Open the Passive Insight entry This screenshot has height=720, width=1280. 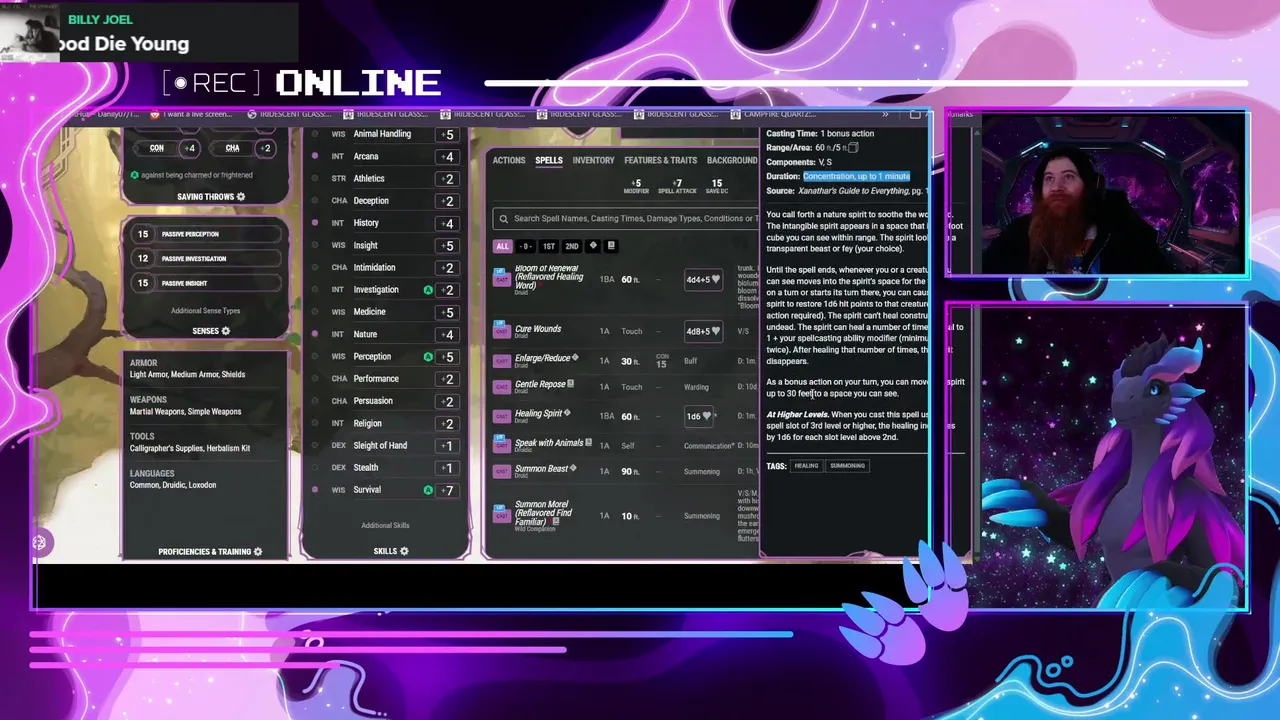[204, 283]
